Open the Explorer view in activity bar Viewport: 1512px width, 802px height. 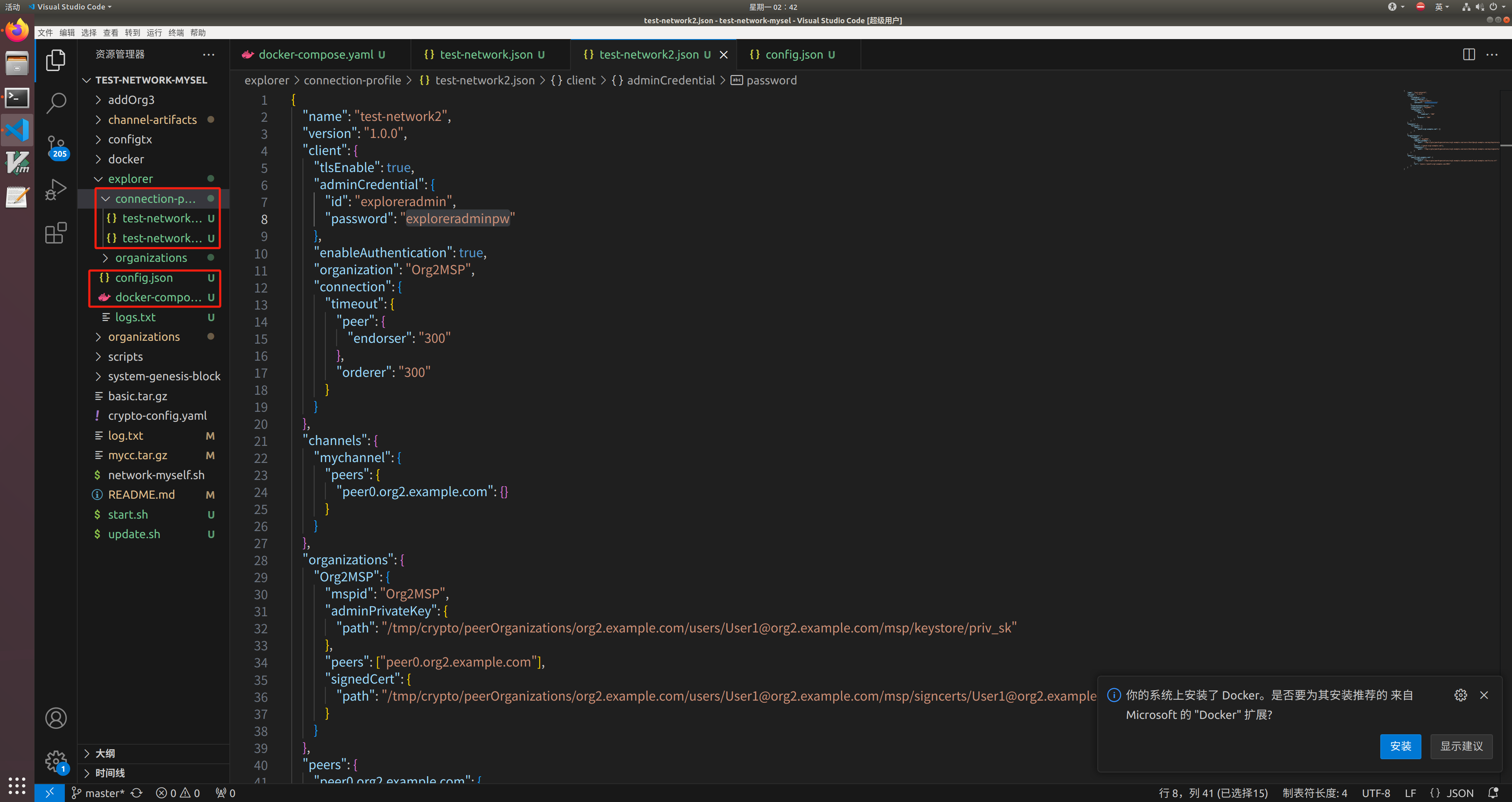point(56,60)
